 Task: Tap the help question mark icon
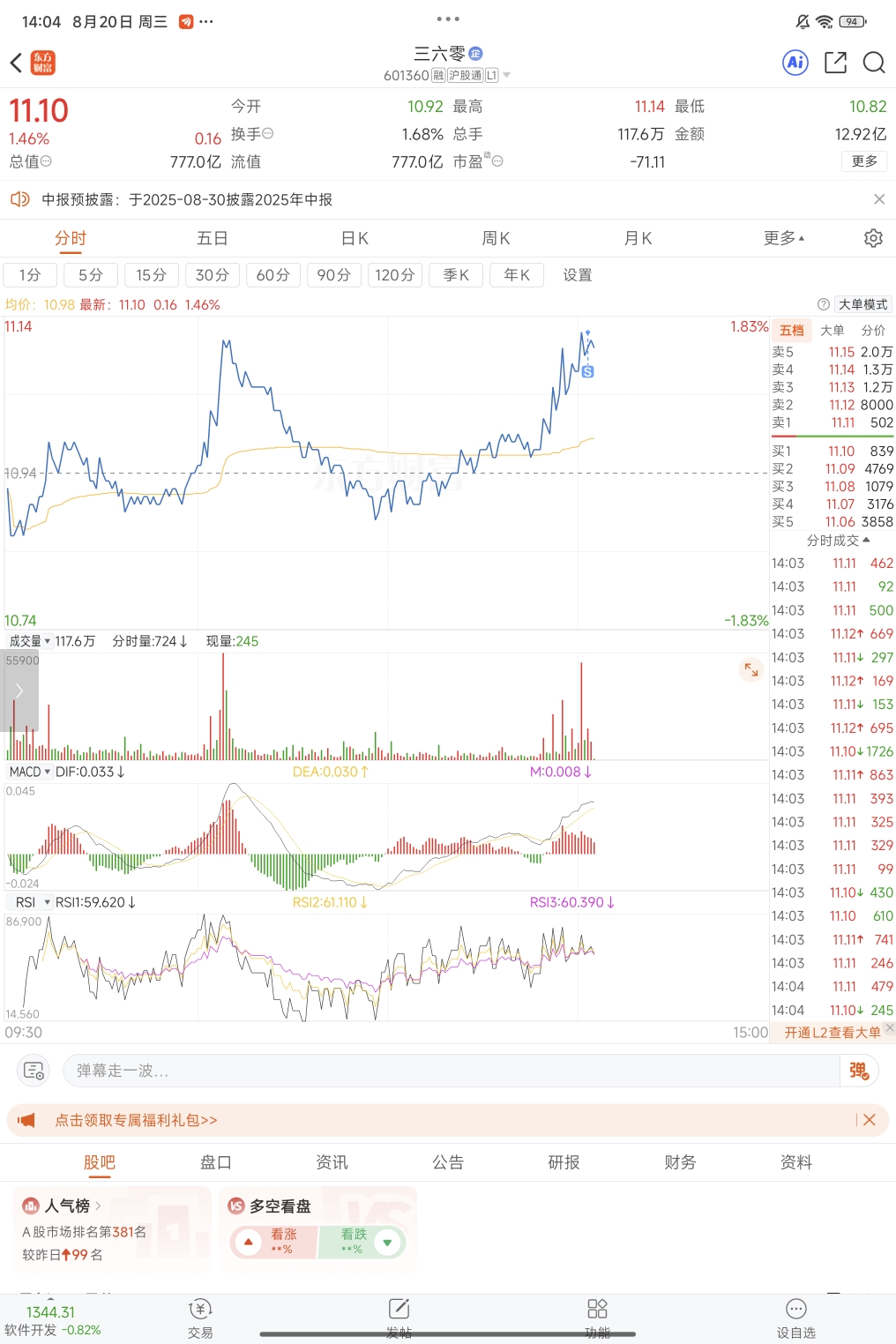click(x=824, y=304)
